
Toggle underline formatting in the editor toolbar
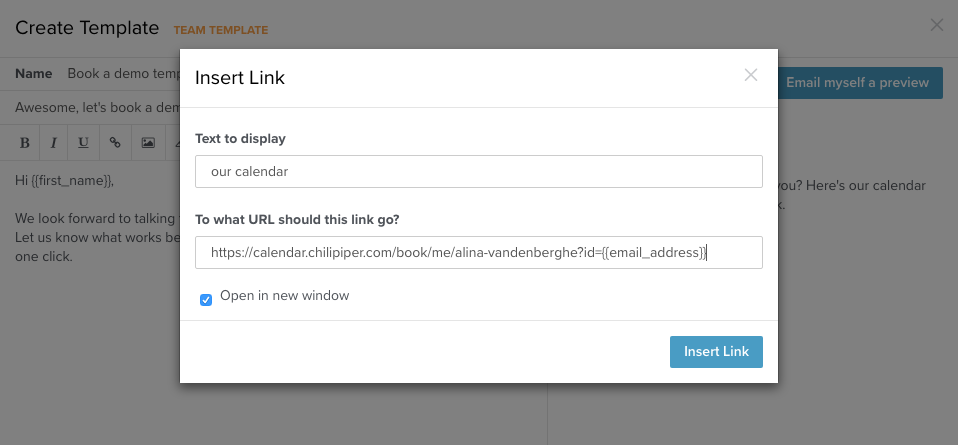83,143
